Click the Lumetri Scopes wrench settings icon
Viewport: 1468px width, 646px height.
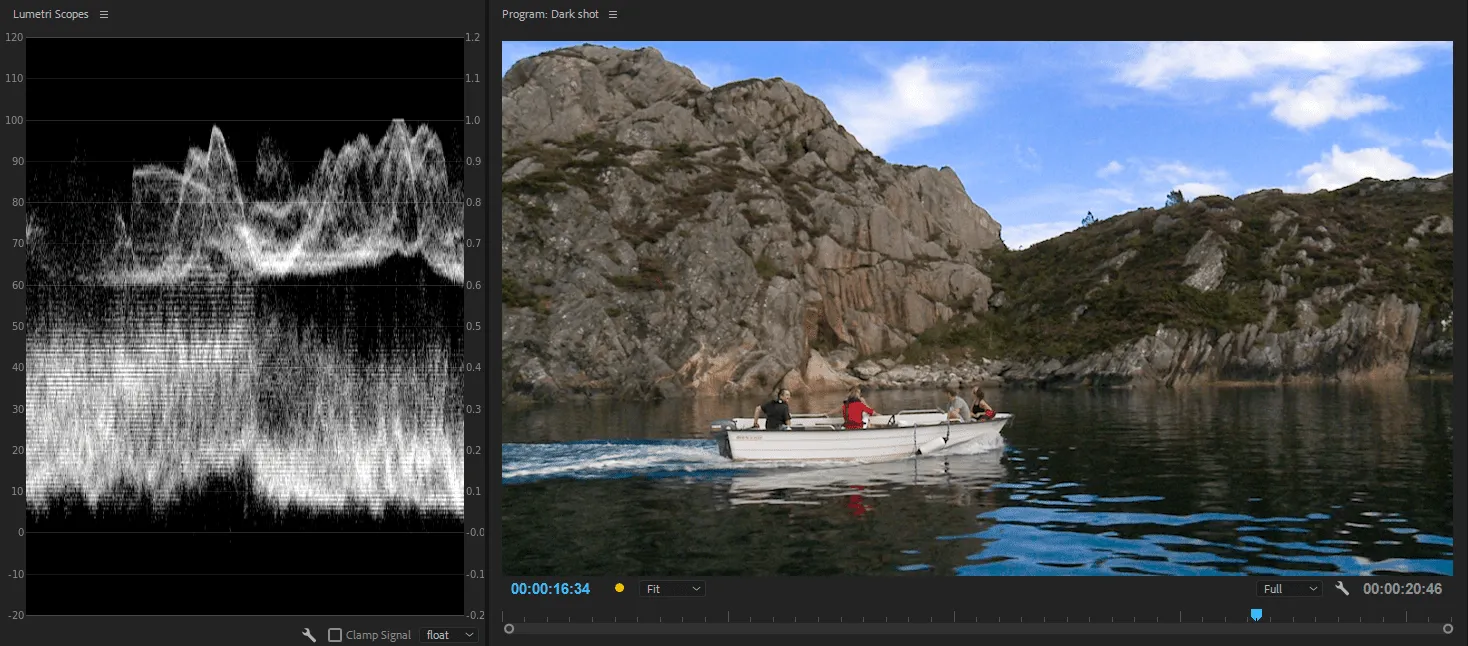coord(310,635)
